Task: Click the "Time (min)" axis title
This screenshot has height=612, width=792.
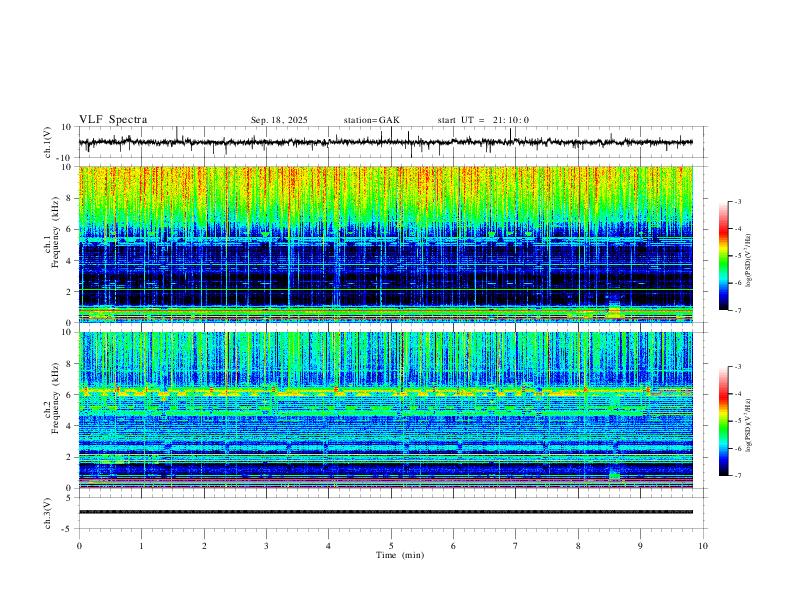Action: (x=400, y=555)
